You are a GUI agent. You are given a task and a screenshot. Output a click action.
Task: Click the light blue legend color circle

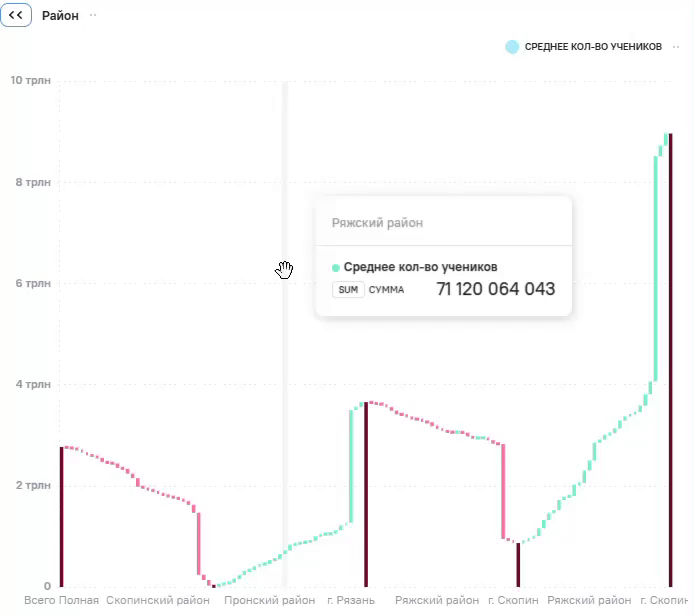pyautogui.click(x=512, y=46)
